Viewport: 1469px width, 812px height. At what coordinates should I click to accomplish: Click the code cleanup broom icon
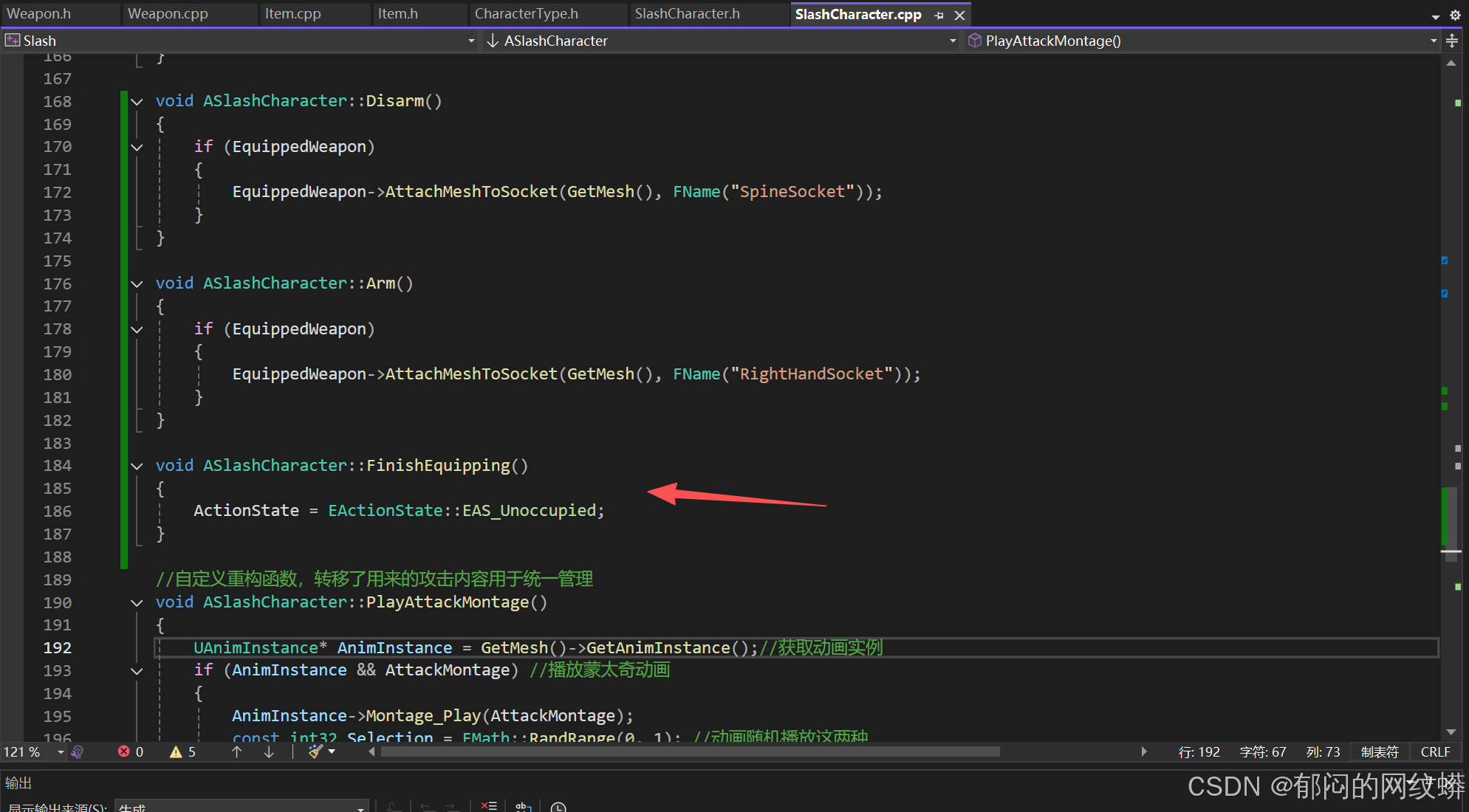click(x=315, y=751)
